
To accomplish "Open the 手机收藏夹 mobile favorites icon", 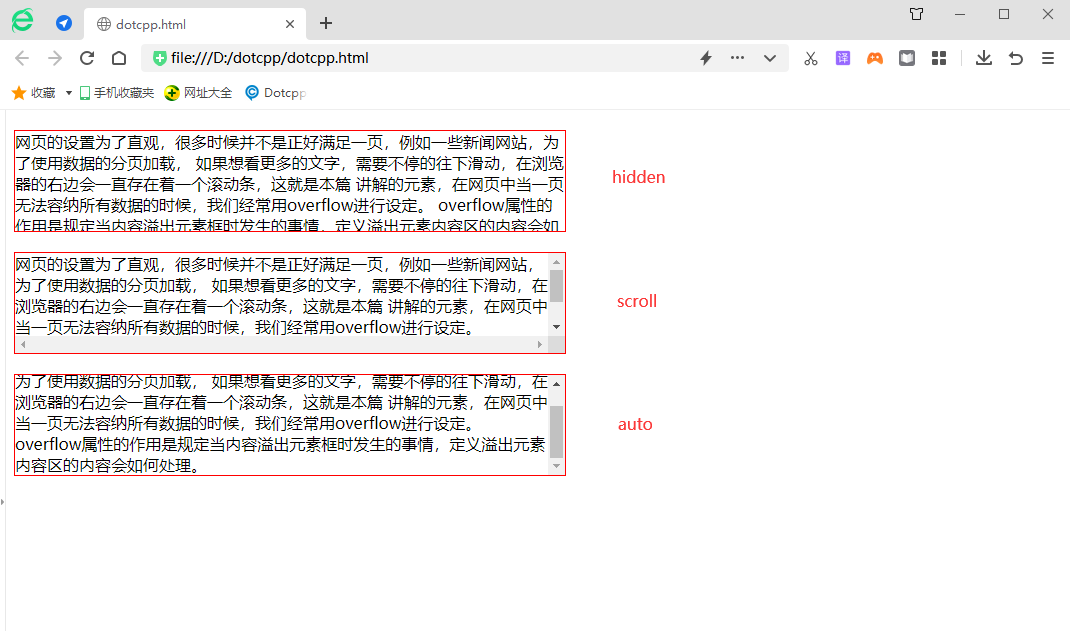I will (x=115, y=92).
